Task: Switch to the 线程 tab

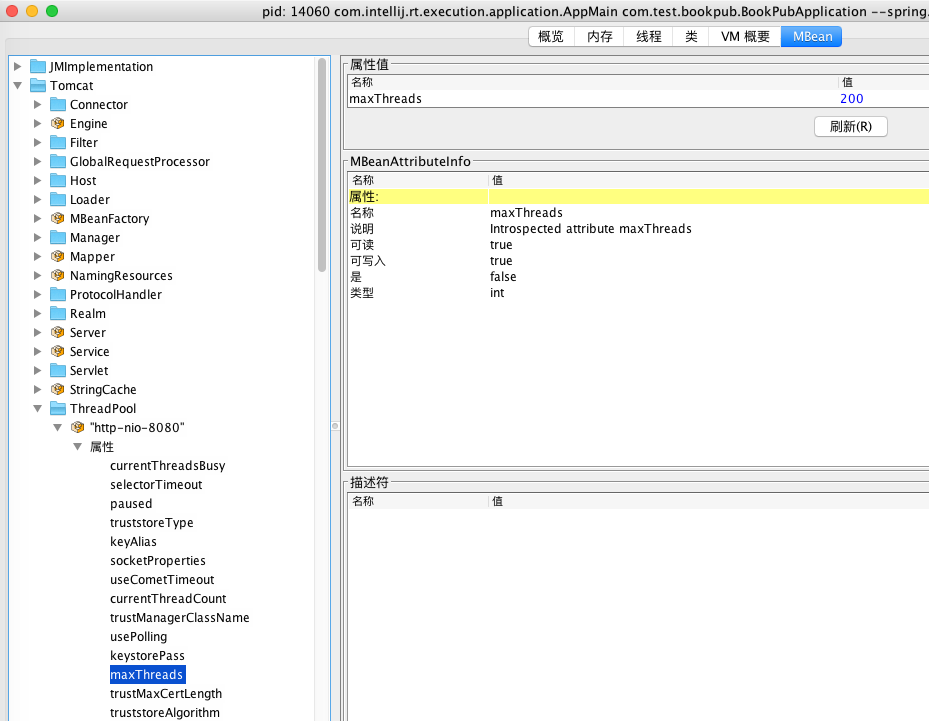Action: tap(649, 37)
